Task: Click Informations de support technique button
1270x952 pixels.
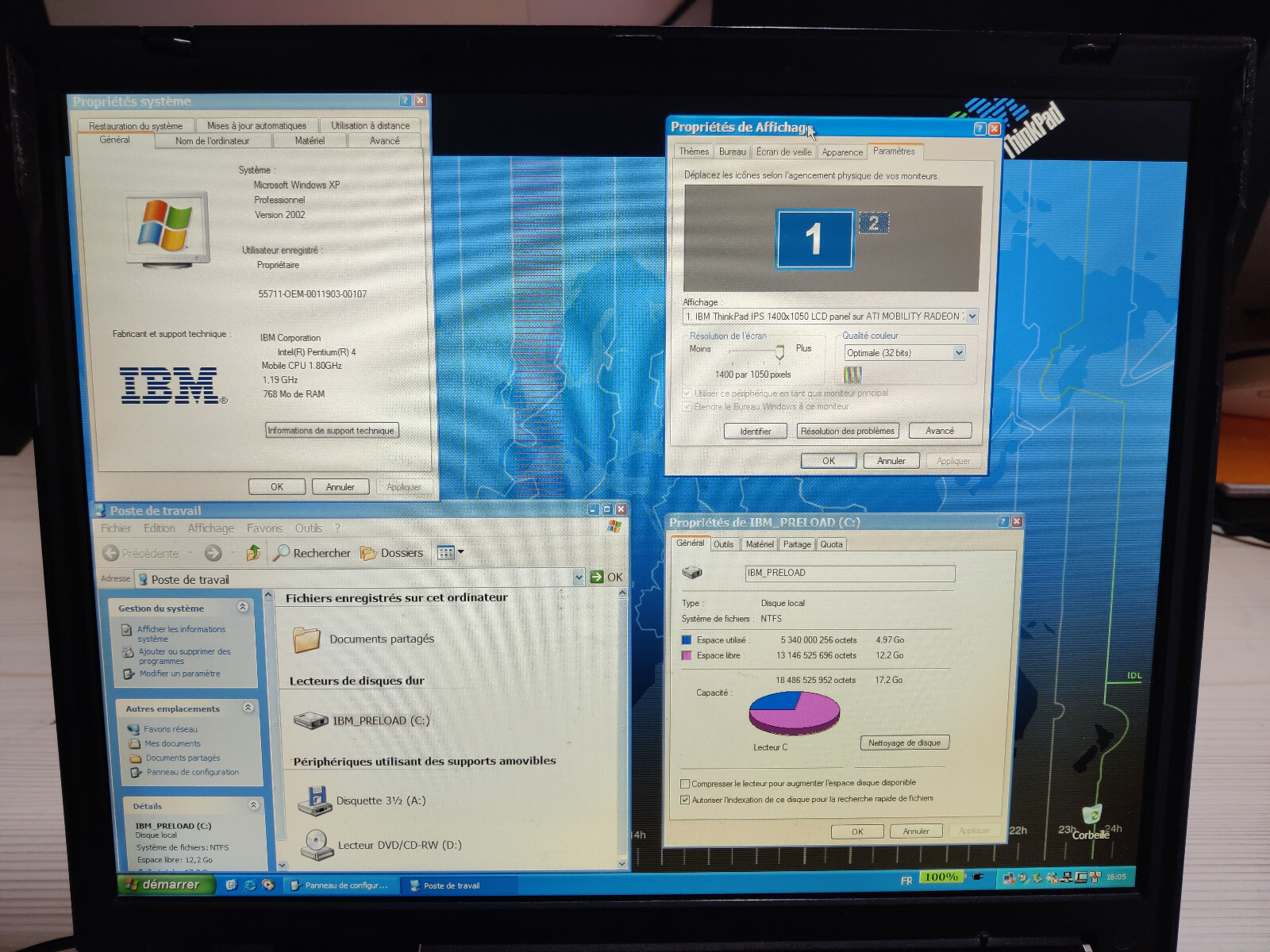Action: point(331,431)
